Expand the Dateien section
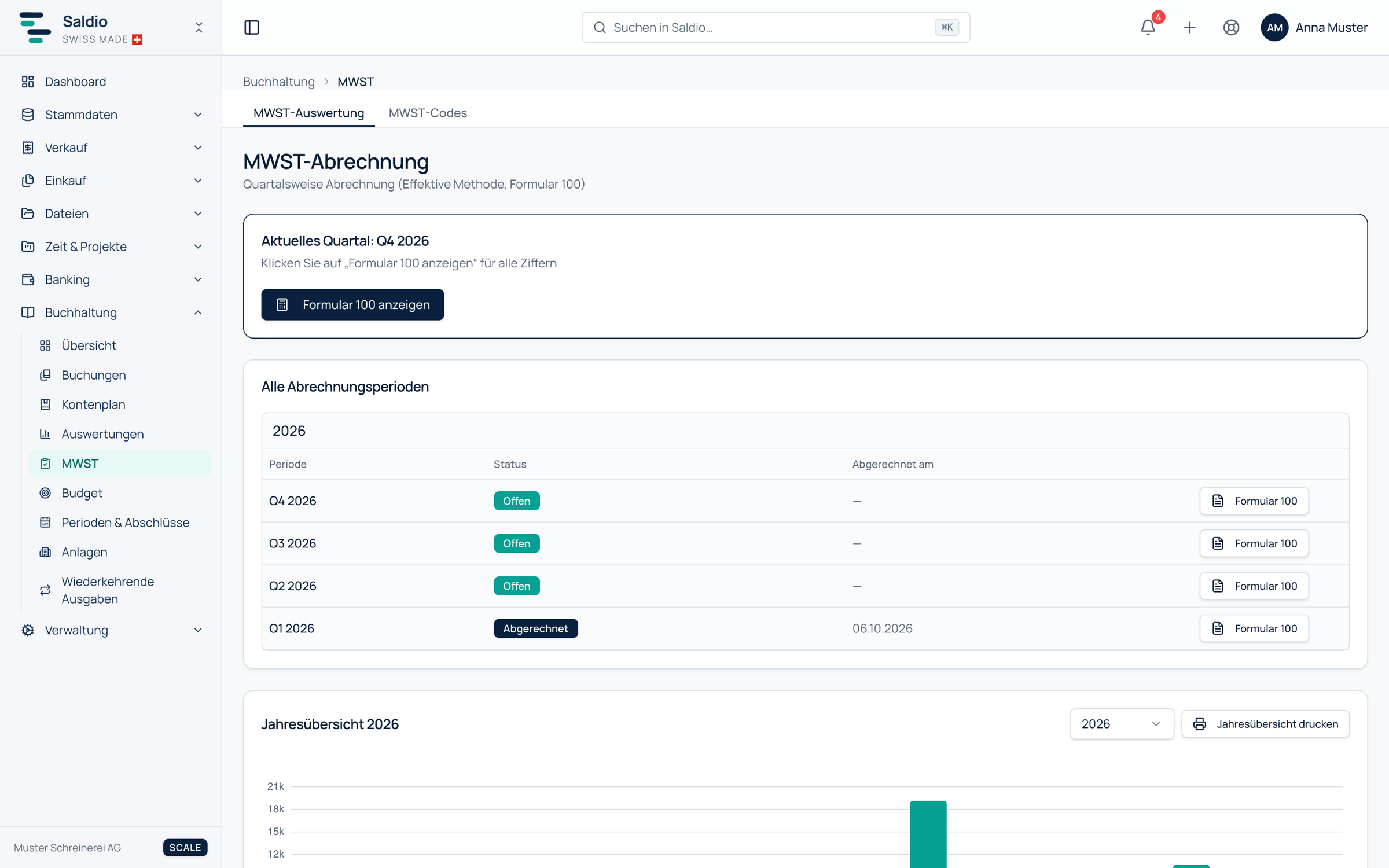Viewport: 1389px width, 868px height. tap(111, 214)
